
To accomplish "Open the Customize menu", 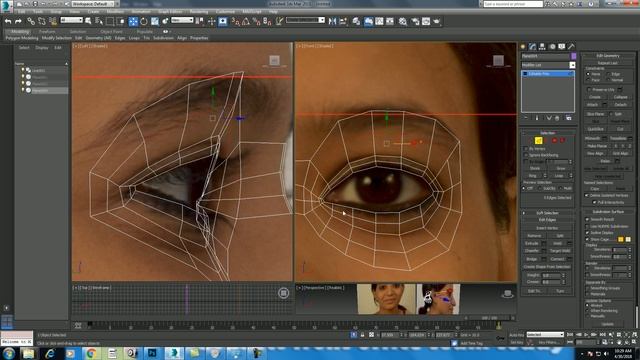I will pos(225,12).
